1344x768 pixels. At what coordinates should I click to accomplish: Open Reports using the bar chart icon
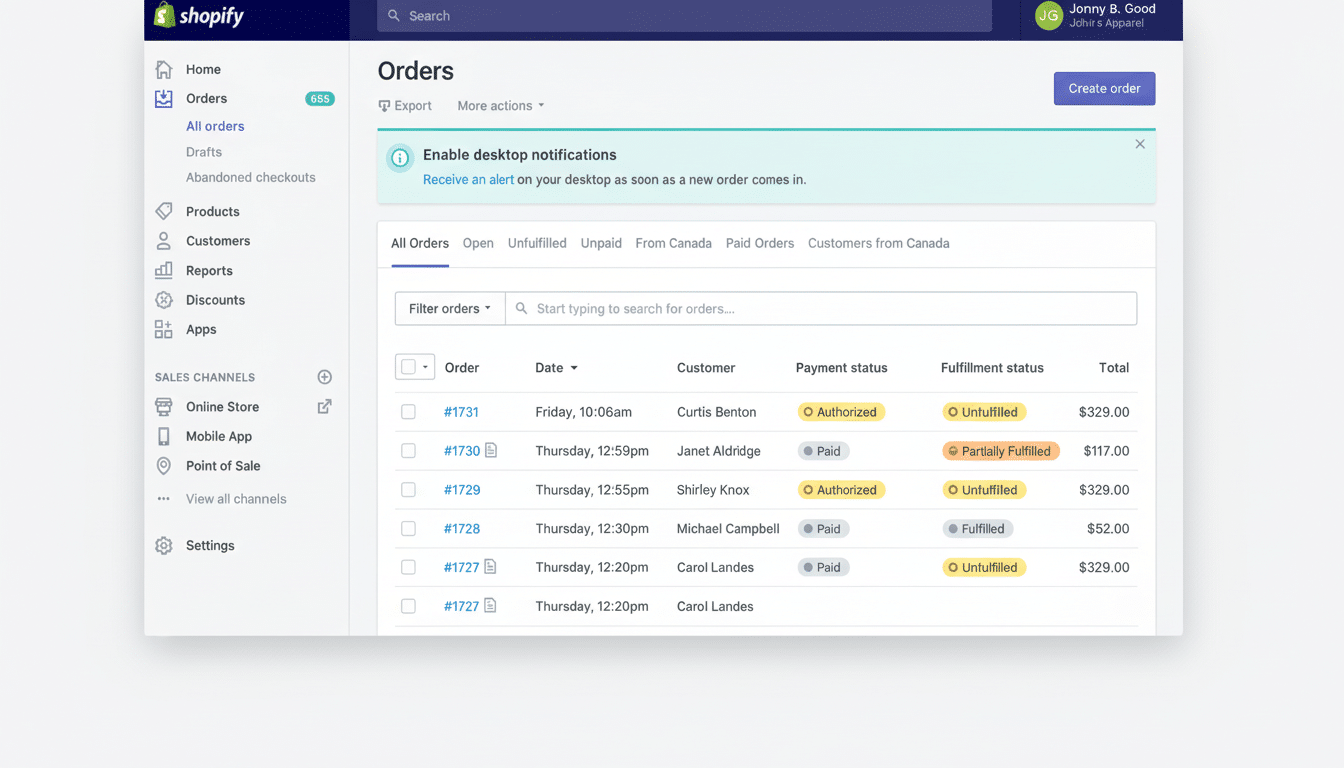click(163, 270)
